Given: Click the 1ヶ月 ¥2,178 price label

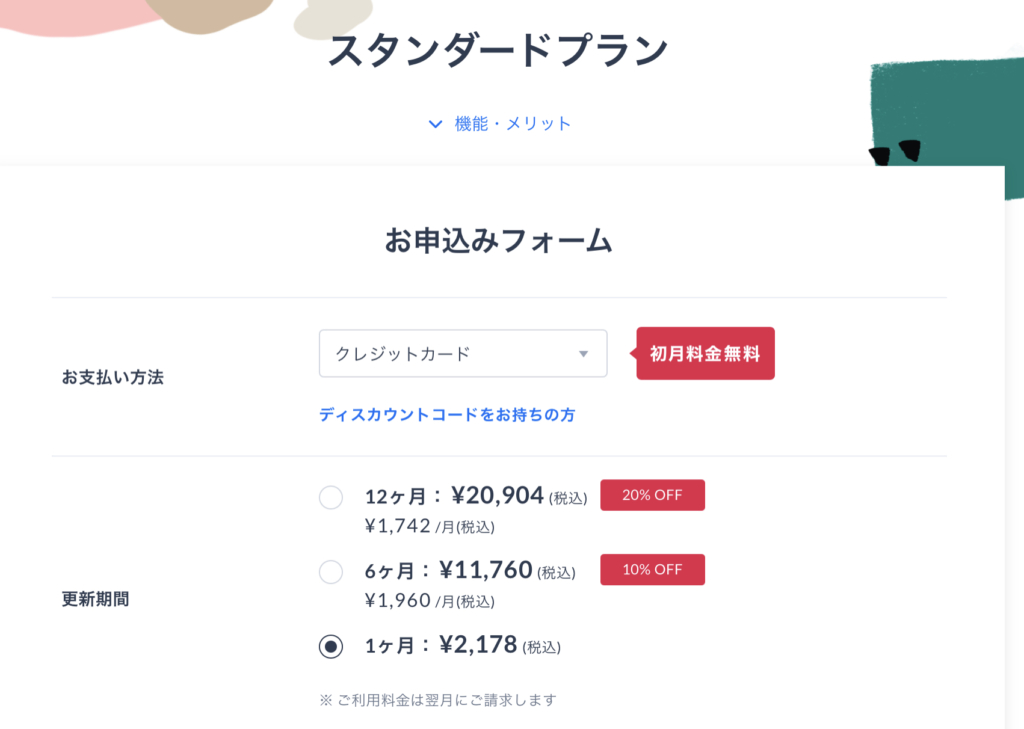Looking at the screenshot, I should pyautogui.click(x=462, y=645).
